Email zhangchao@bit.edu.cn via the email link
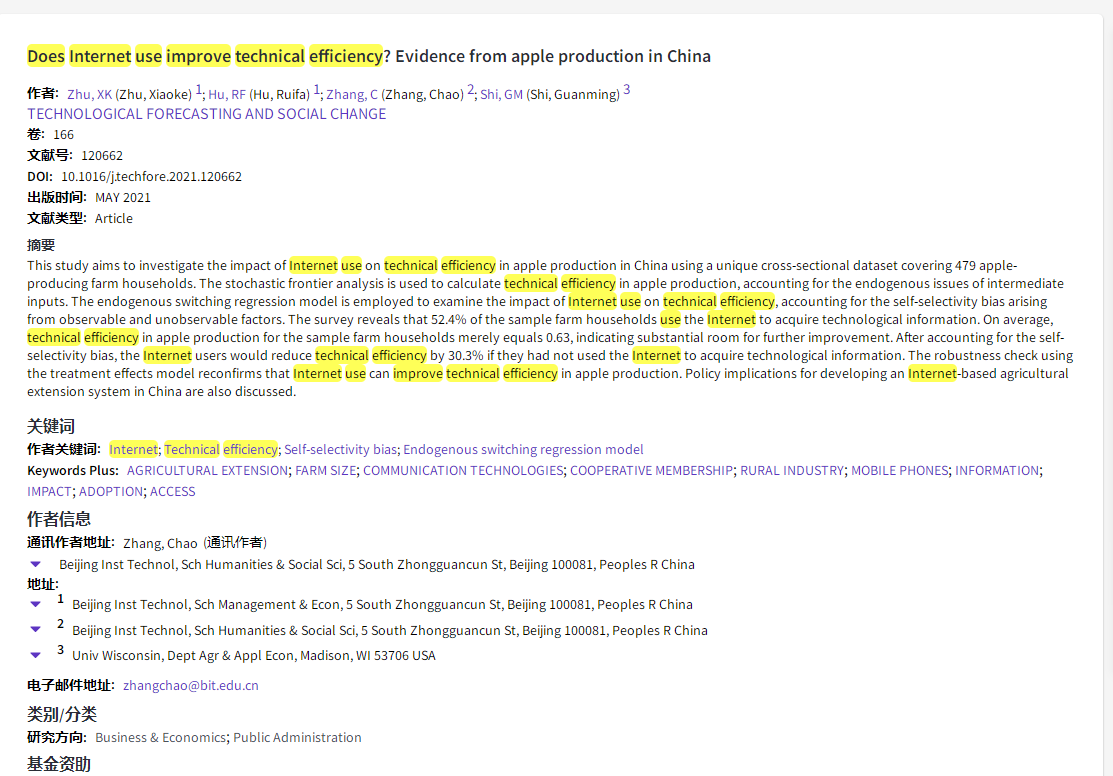The width and height of the screenshot is (1113, 776). tap(190, 686)
